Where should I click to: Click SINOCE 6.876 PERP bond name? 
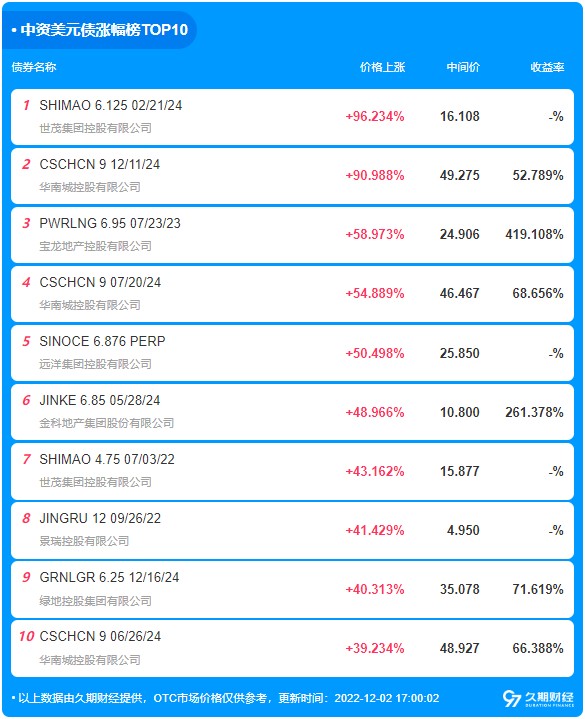tap(102, 341)
